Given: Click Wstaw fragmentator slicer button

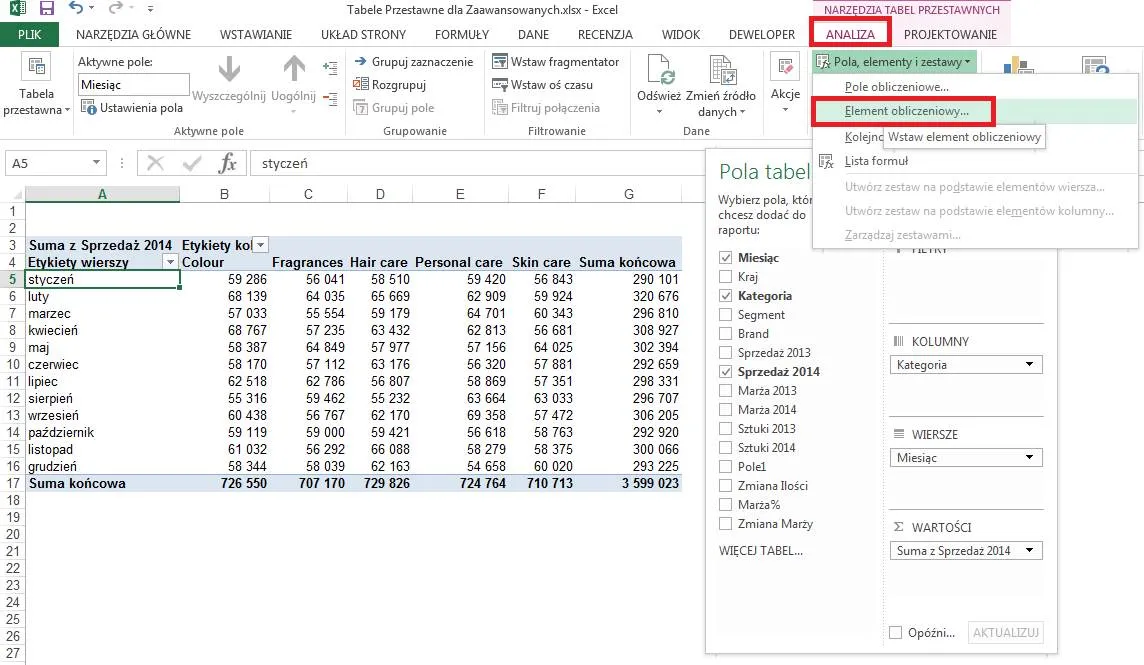Looking at the screenshot, I should click(x=556, y=62).
